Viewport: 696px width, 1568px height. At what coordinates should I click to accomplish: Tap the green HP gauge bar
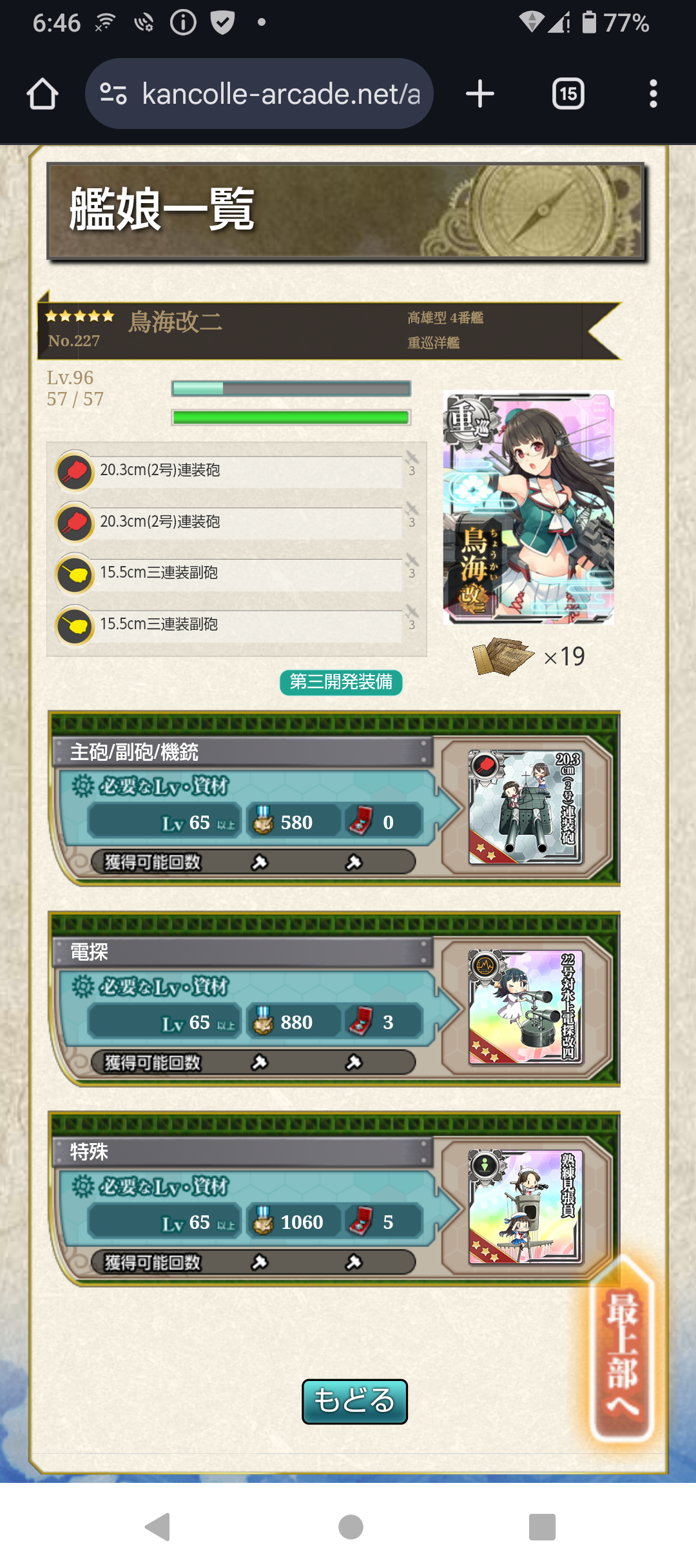[291, 418]
